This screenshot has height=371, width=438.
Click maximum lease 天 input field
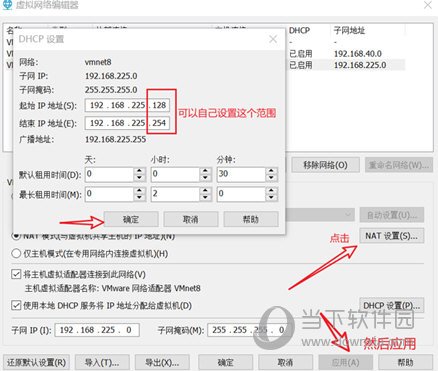[109, 194]
